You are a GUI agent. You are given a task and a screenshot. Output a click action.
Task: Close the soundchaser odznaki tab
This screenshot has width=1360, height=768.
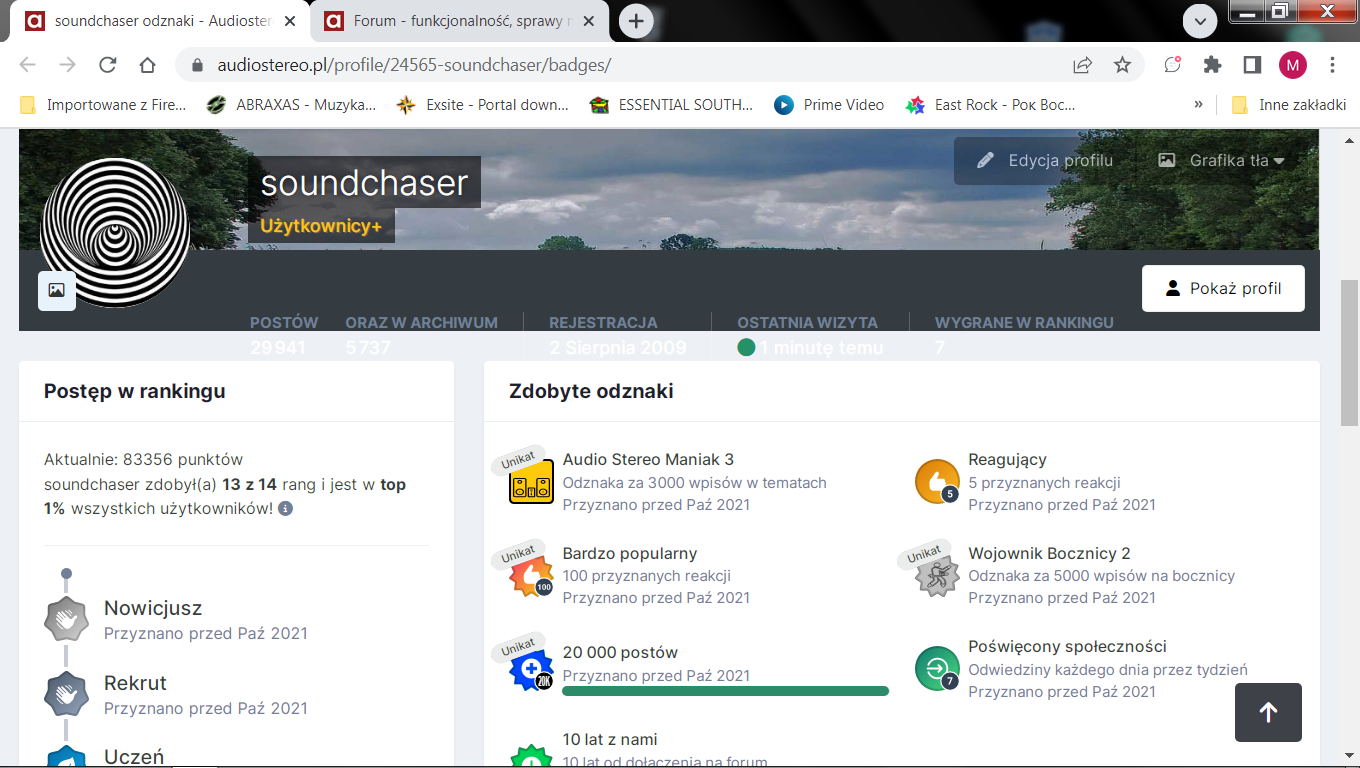(x=290, y=21)
